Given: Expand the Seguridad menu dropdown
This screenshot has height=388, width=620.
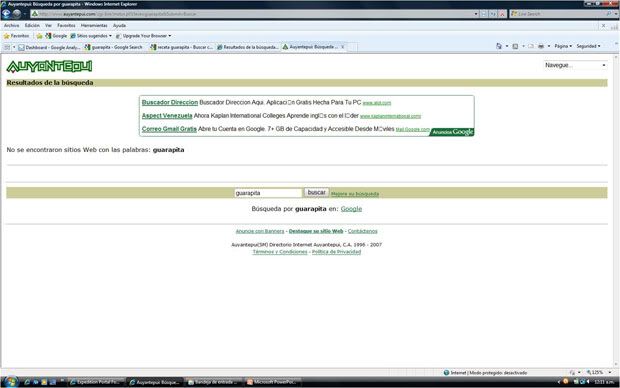Looking at the screenshot, I should point(588,46).
